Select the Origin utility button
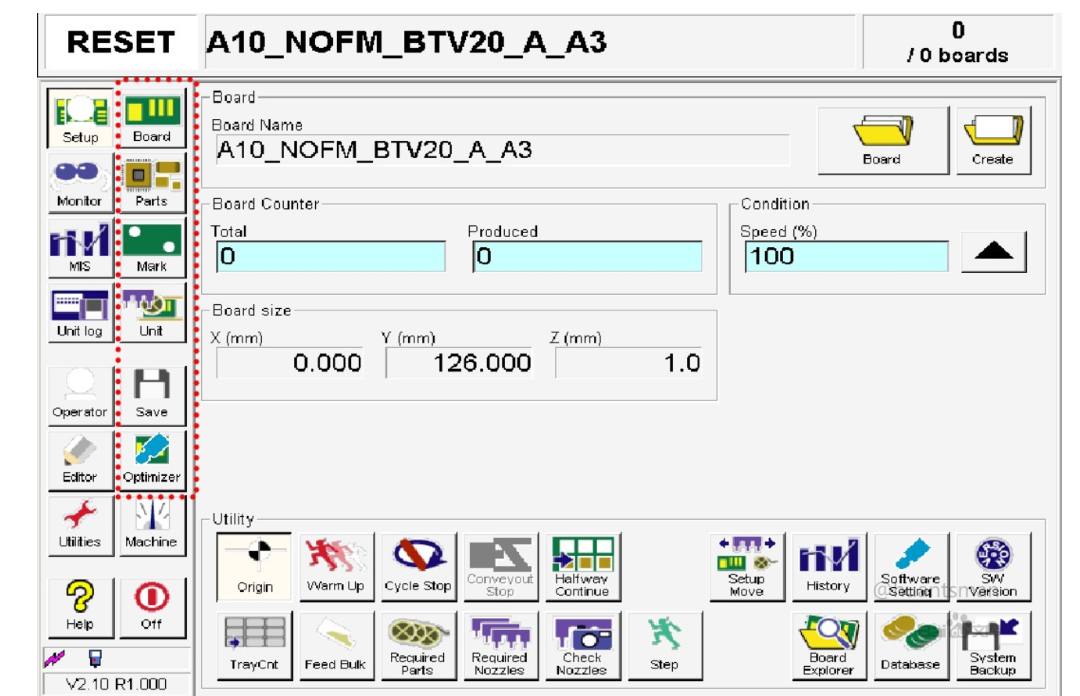This screenshot has height=696, width=1080. (254, 566)
